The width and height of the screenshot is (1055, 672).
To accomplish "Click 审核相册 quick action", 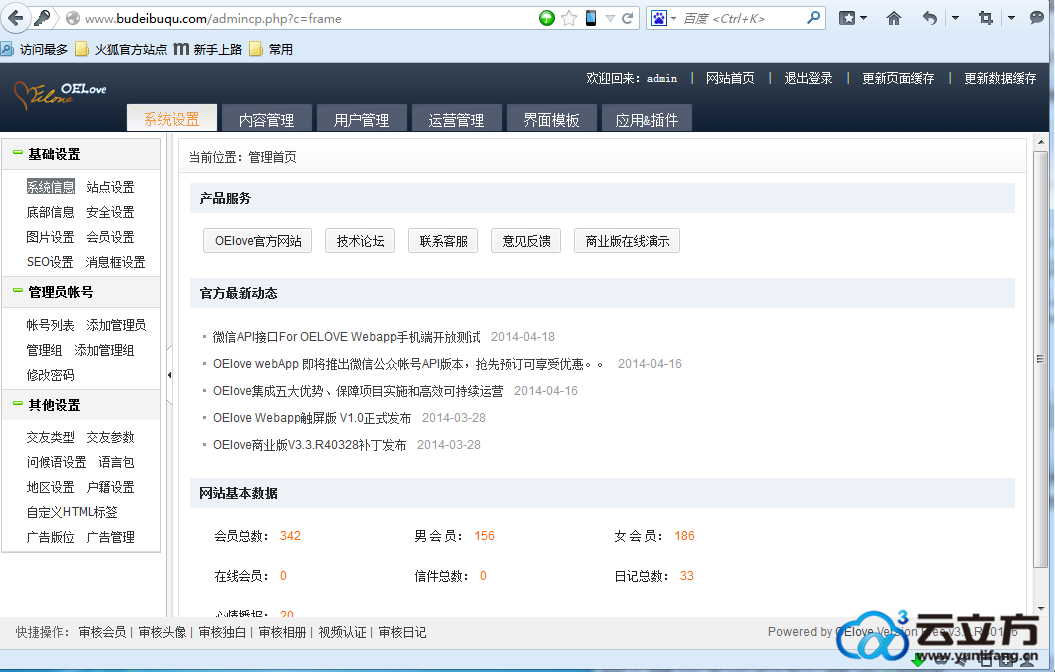I will [283, 632].
